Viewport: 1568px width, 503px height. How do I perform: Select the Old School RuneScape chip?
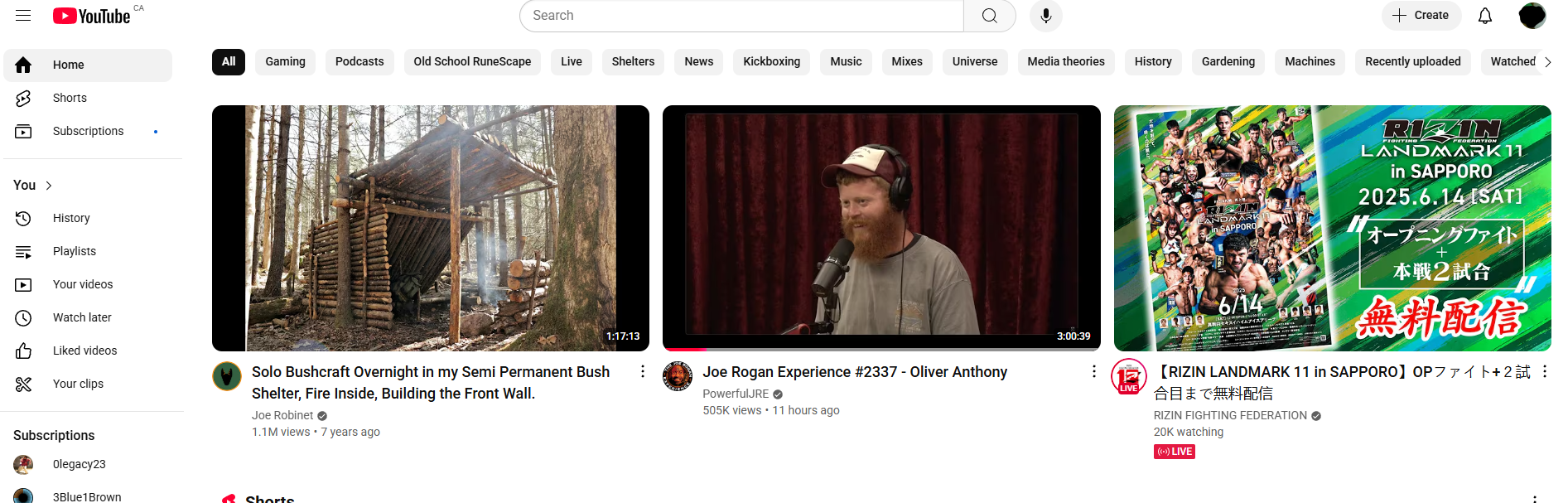(x=472, y=62)
